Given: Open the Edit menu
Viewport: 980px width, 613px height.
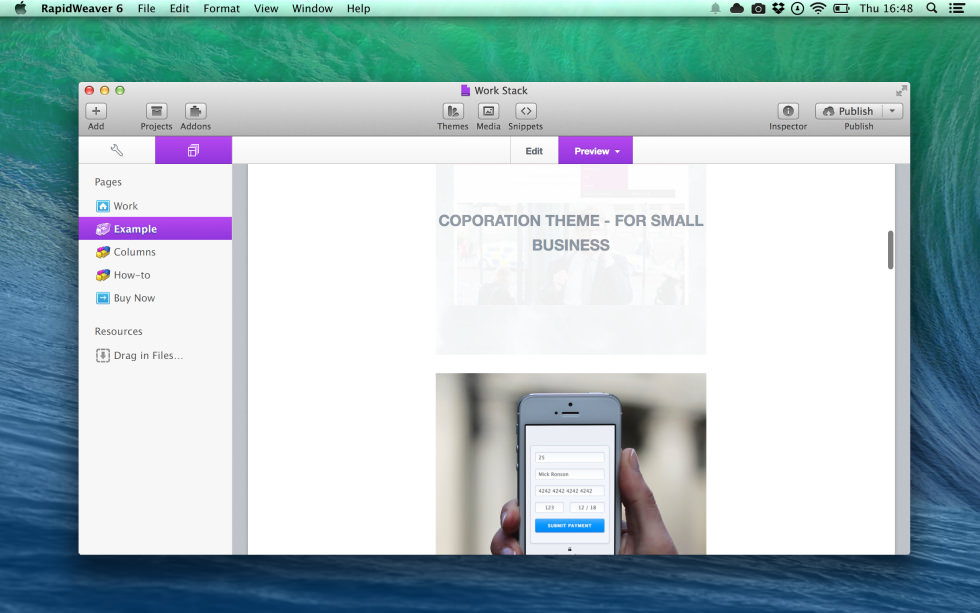Looking at the screenshot, I should (x=179, y=8).
